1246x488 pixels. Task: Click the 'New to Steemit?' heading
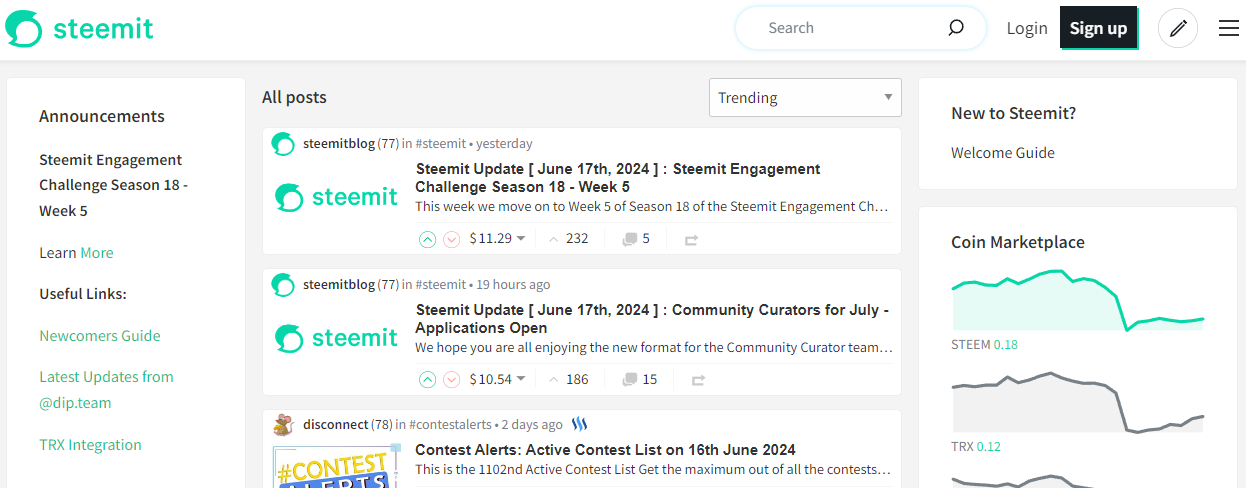pyautogui.click(x=1014, y=113)
